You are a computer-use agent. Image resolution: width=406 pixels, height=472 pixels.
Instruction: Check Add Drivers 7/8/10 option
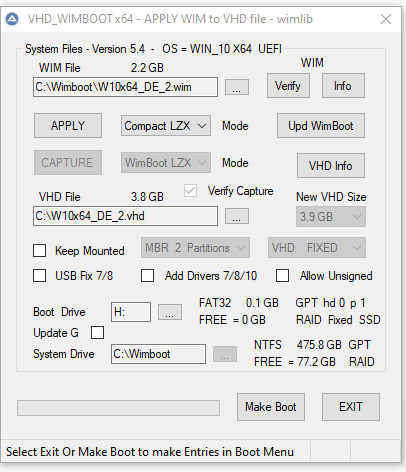(147, 276)
